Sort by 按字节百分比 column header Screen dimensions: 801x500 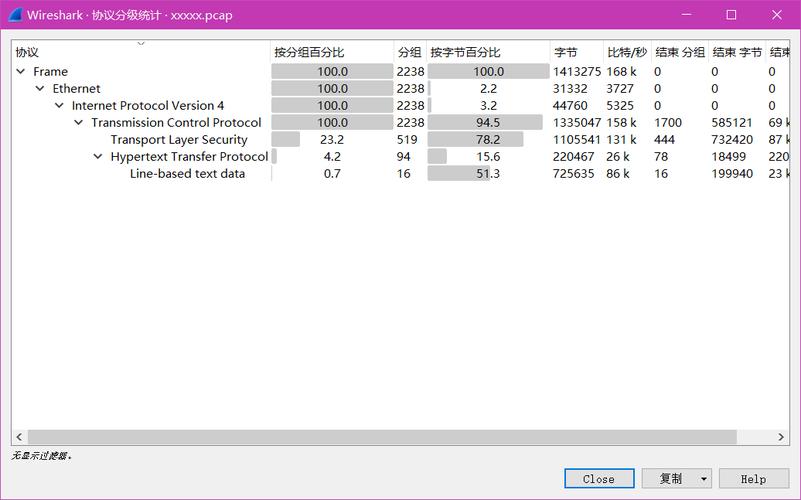[465, 52]
